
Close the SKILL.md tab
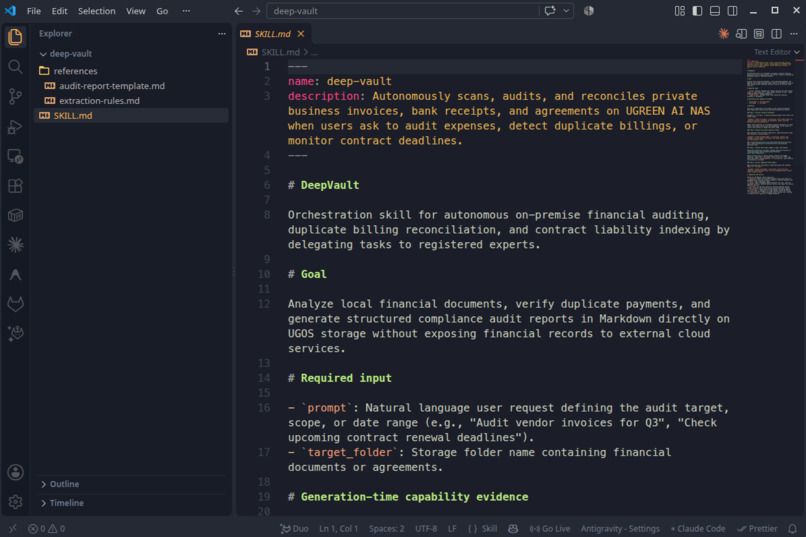(x=301, y=34)
